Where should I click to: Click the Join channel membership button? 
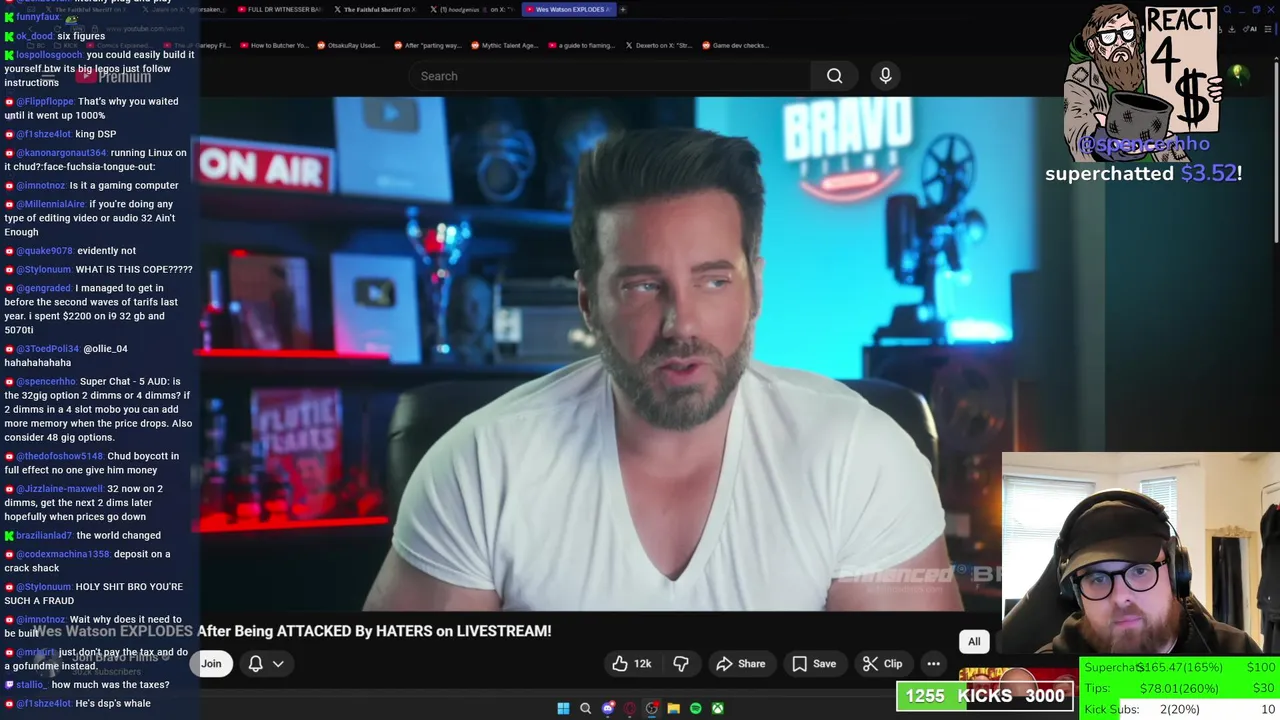click(211, 664)
